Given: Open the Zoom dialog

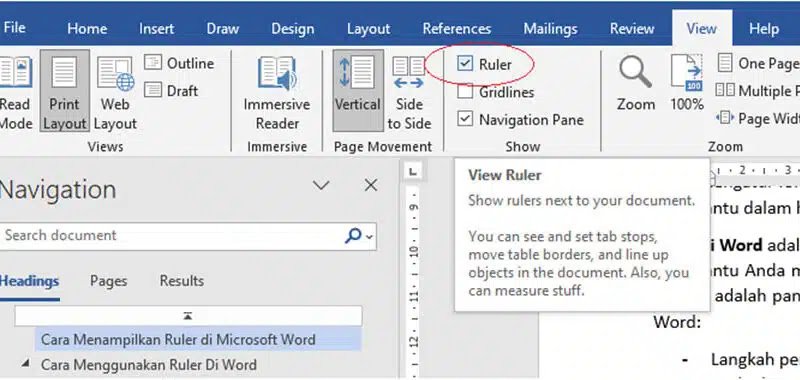Looking at the screenshot, I should [636, 84].
